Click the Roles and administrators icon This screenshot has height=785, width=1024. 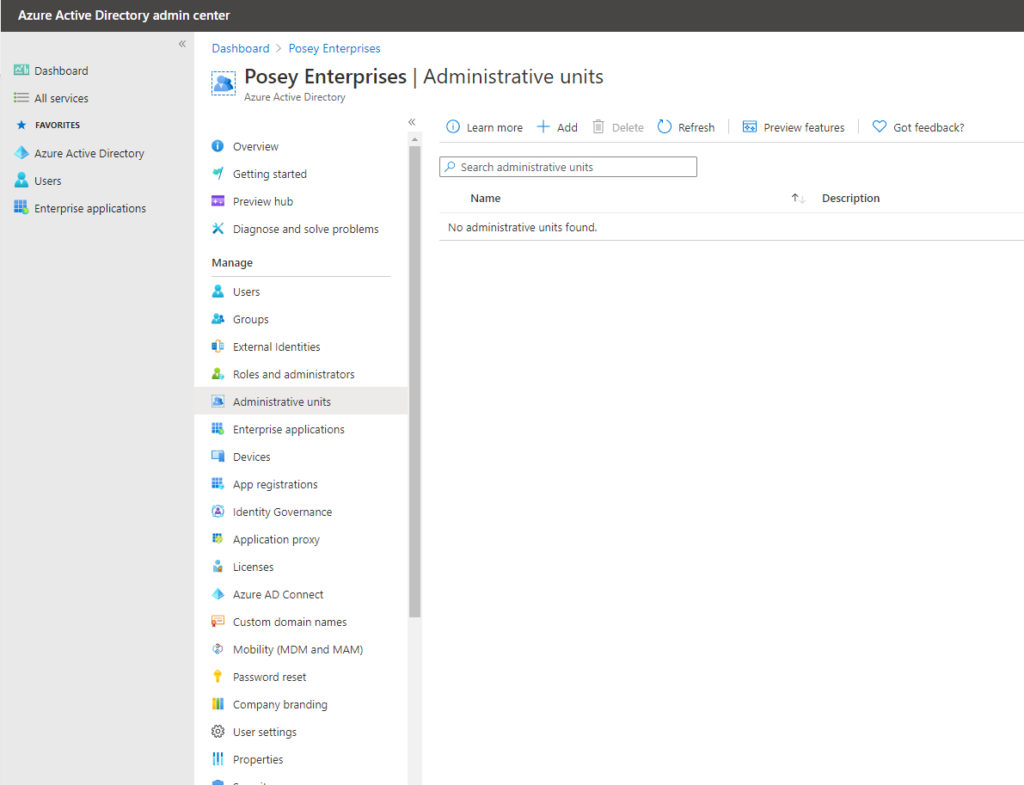(x=217, y=374)
